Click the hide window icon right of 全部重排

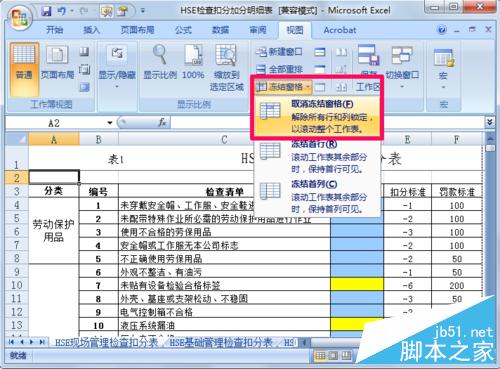[320, 69]
